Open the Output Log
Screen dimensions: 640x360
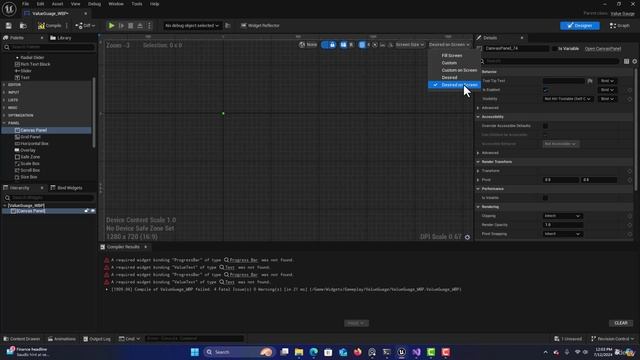pyautogui.click(x=97, y=339)
